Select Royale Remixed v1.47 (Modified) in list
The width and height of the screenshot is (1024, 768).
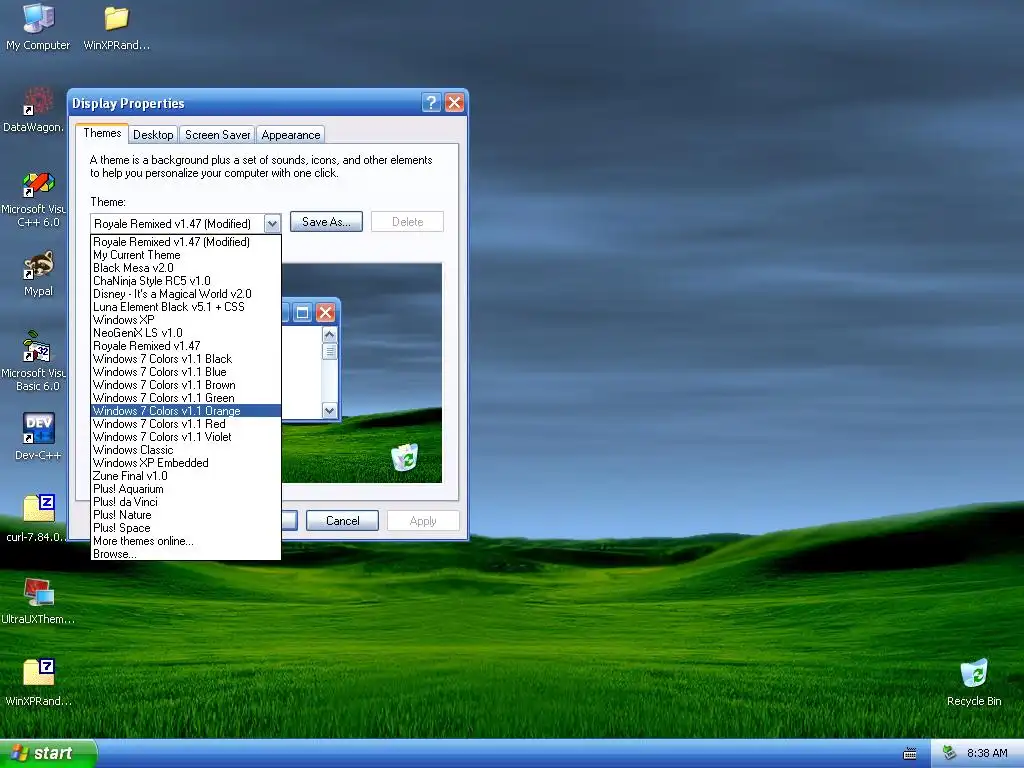[185, 242]
